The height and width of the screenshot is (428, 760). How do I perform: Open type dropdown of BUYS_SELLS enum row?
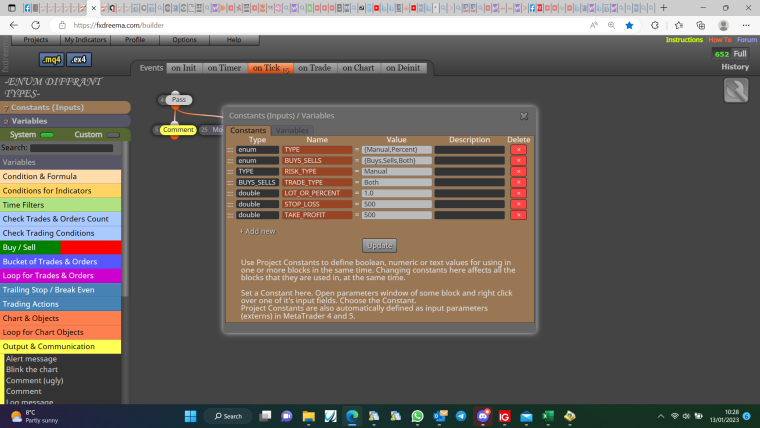click(257, 160)
